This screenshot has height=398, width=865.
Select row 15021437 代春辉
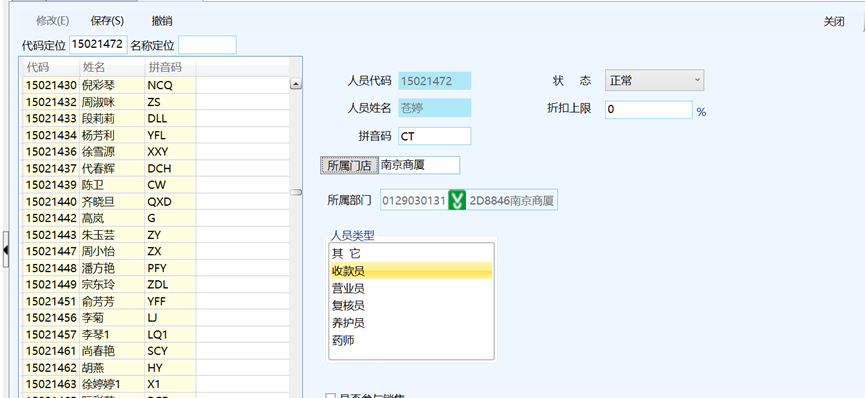click(156, 168)
